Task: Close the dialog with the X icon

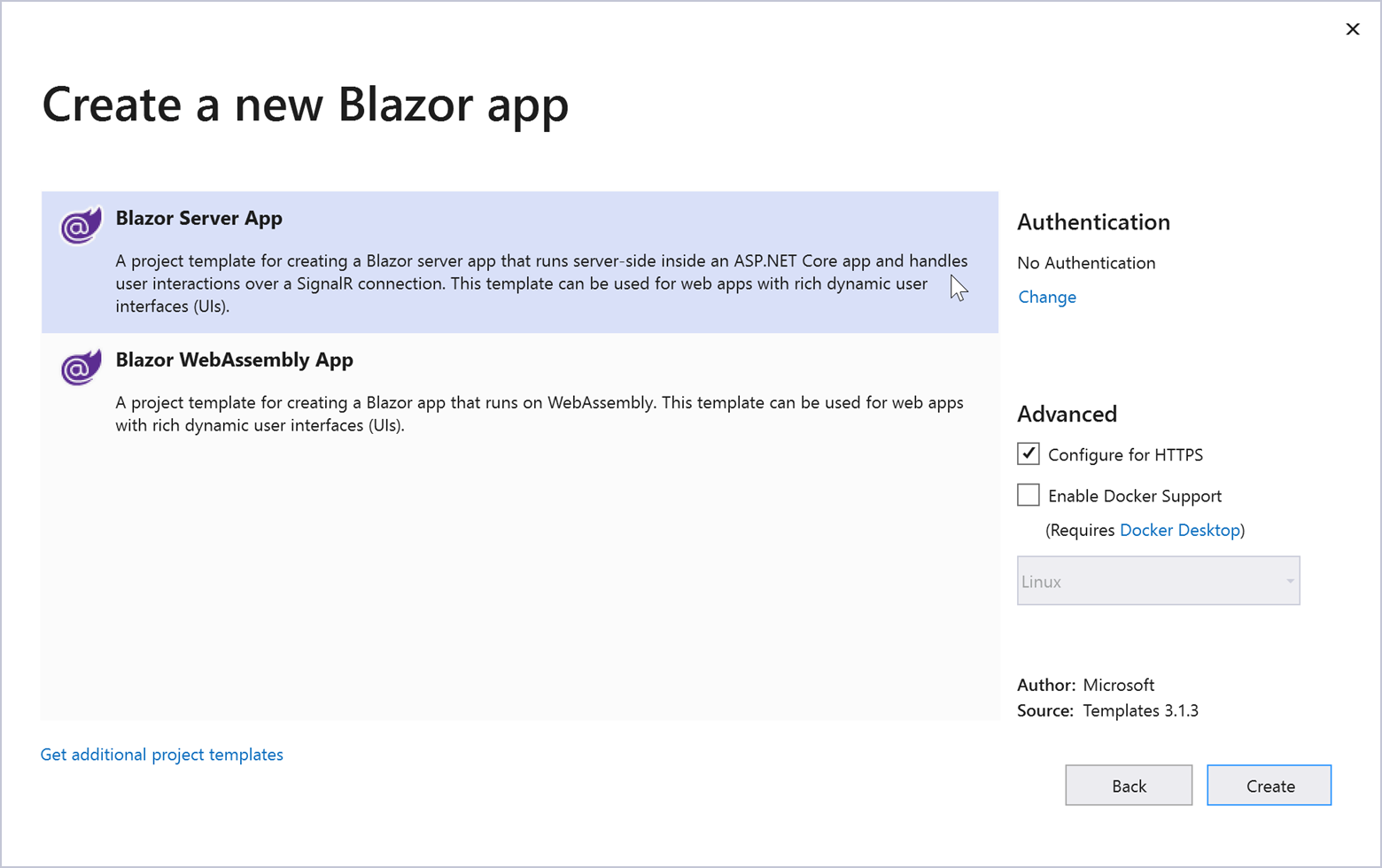Action: tap(1352, 29)
